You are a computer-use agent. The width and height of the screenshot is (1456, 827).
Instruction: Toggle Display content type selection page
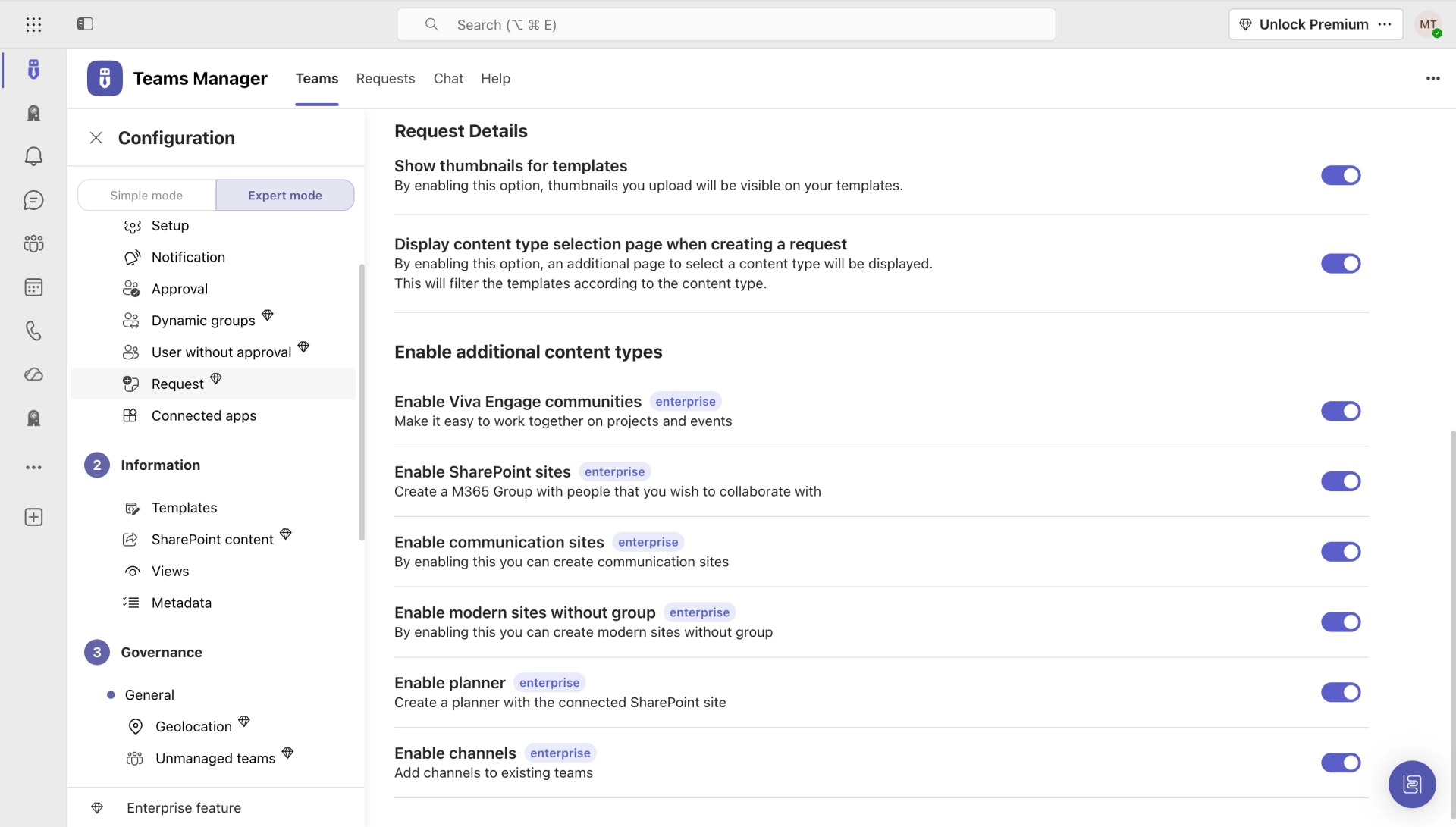1341,263
